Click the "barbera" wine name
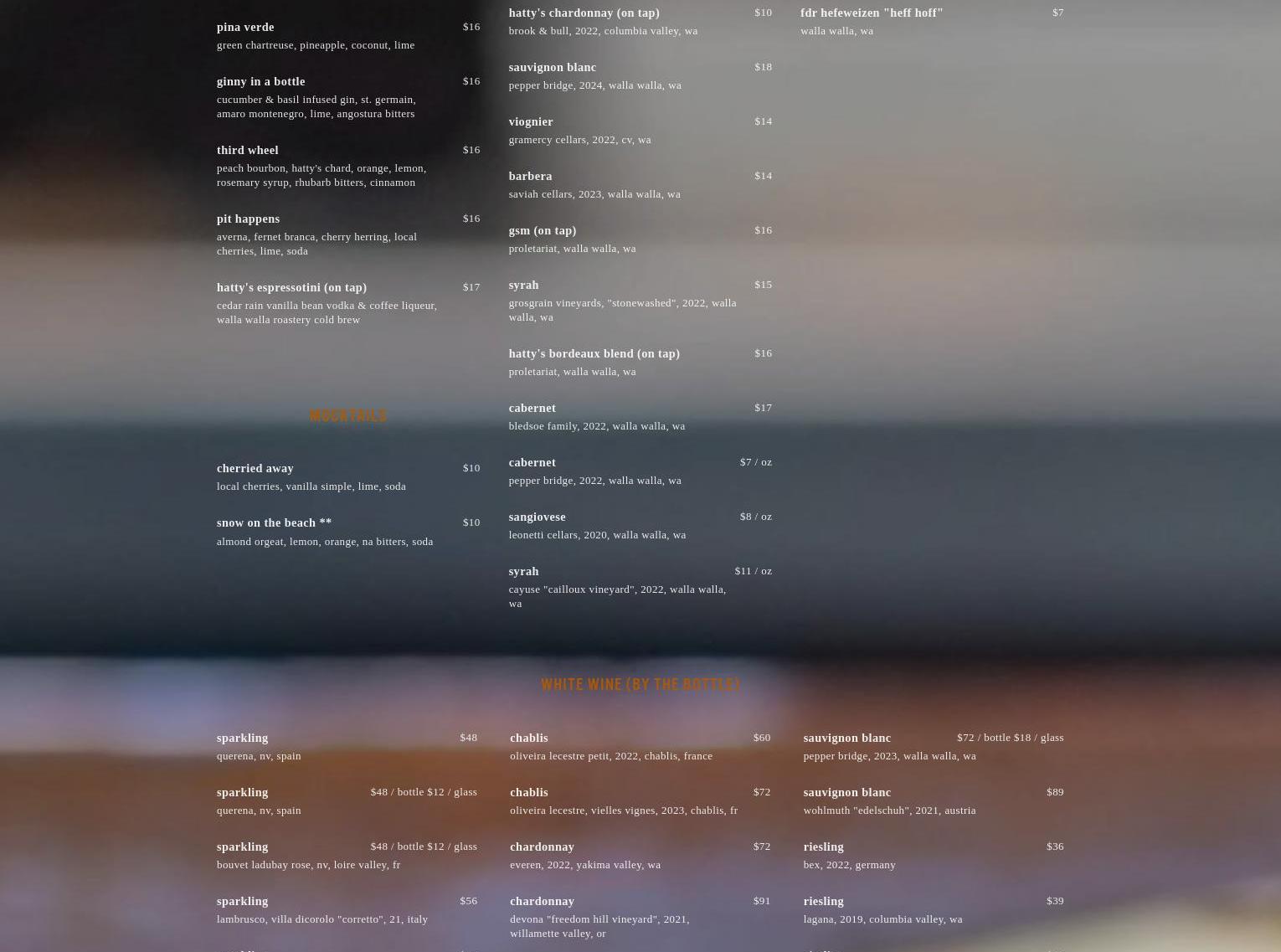 point(530,176)
